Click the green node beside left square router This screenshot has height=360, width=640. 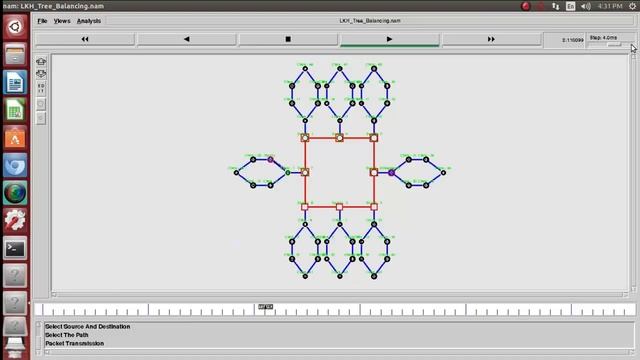click(x=288, y=173)
